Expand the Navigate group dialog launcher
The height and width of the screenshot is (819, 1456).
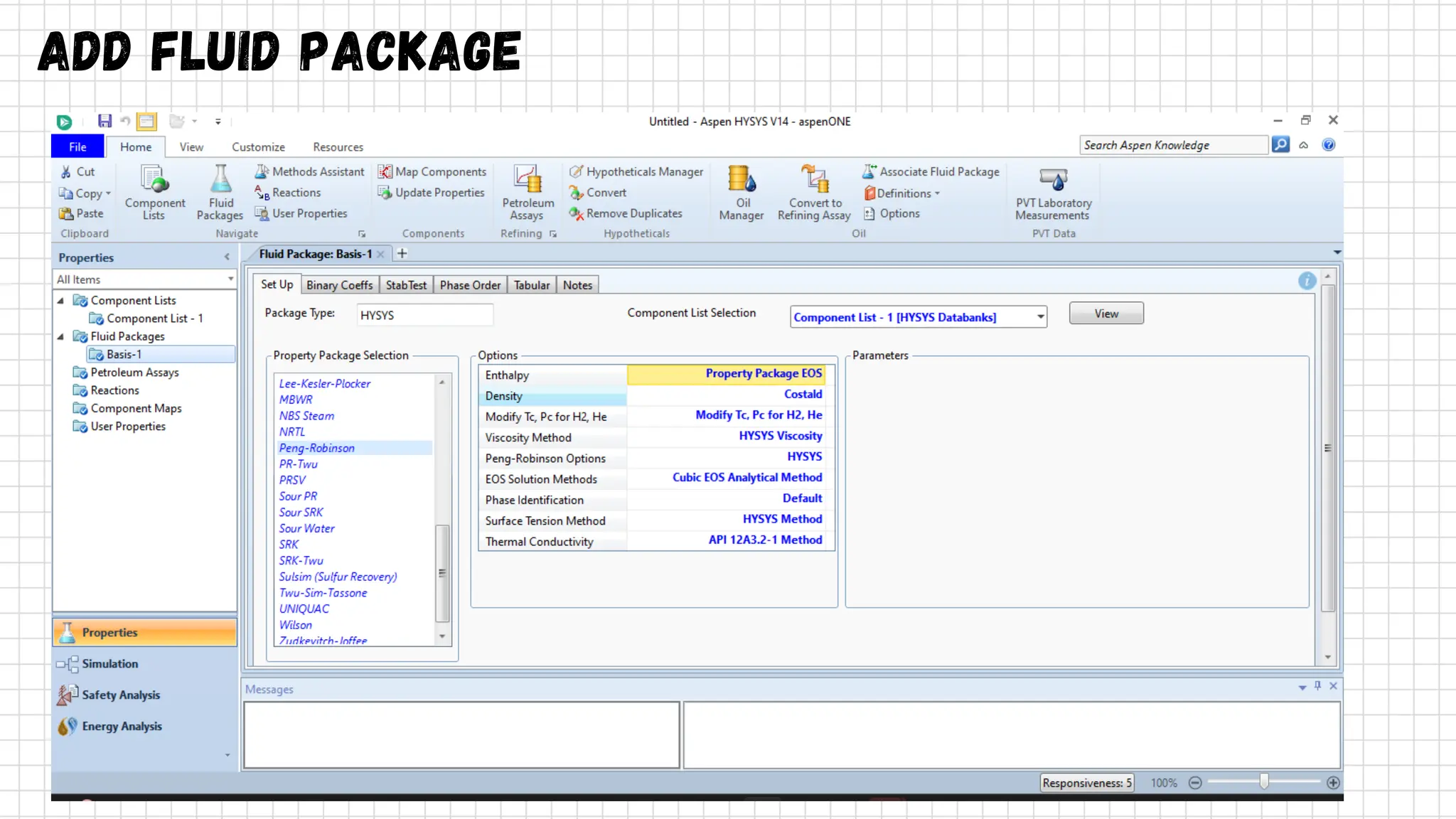click(x=362, y=234)
